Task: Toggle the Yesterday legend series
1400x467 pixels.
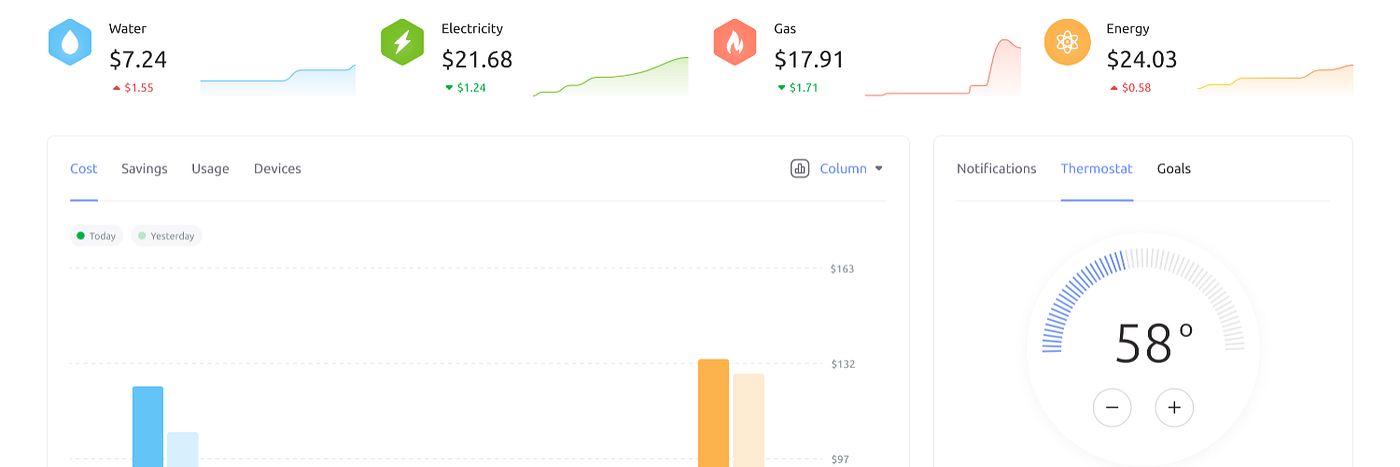Action: click(x=166, y=236)
